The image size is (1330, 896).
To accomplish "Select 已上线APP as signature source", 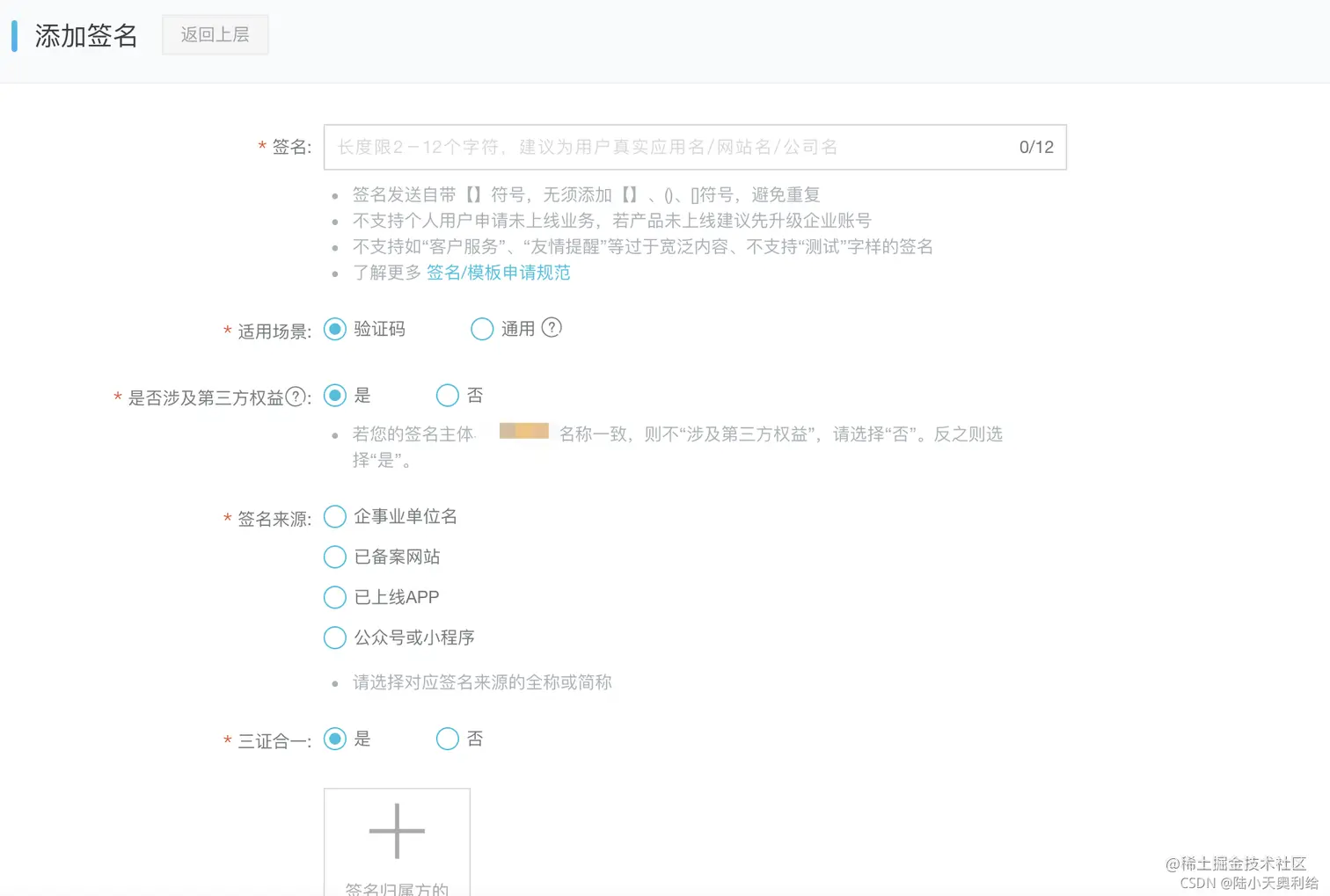I will 334,597.
